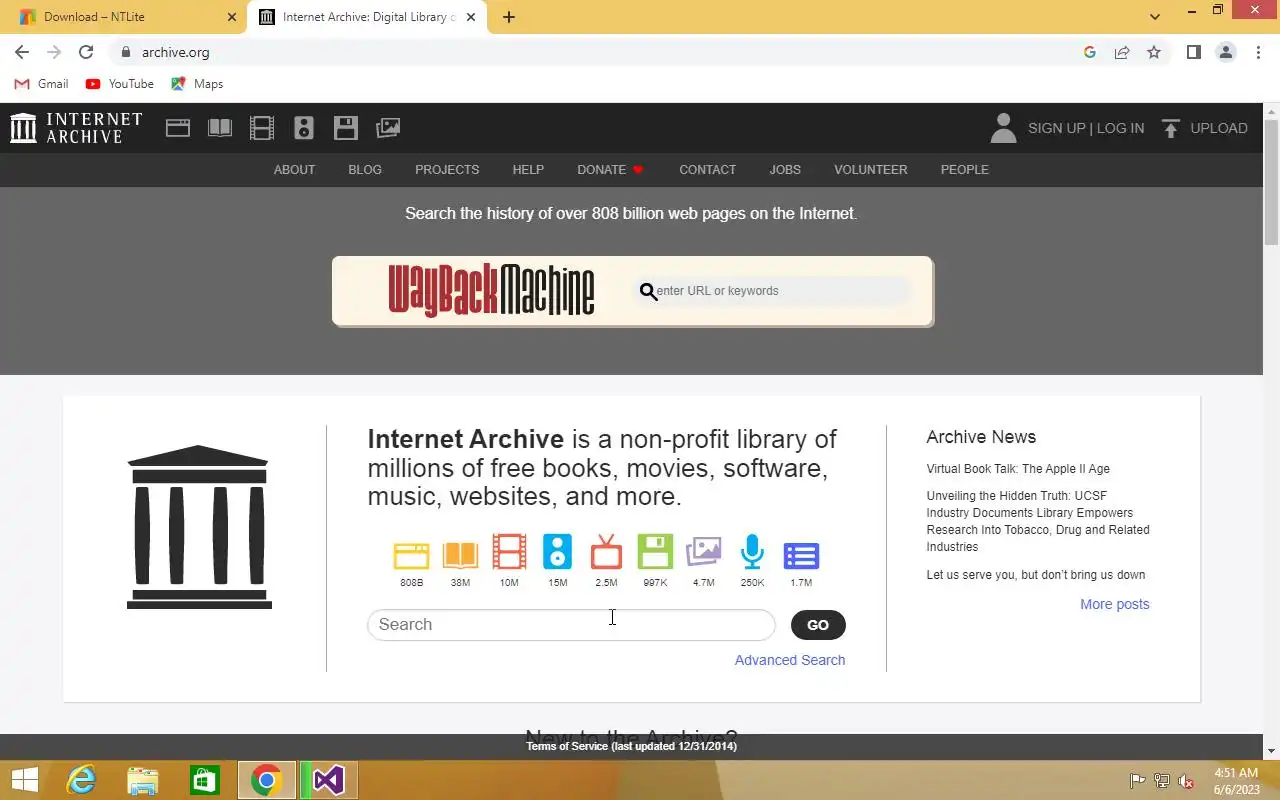Select the microphone Concerts icon labeled 250K
The width and height of the screenshot is (1280, 800).
pos(752,552)
